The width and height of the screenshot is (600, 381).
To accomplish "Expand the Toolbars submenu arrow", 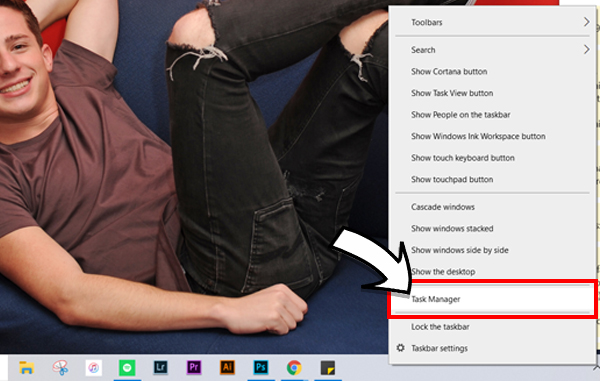I will (586, 22).
